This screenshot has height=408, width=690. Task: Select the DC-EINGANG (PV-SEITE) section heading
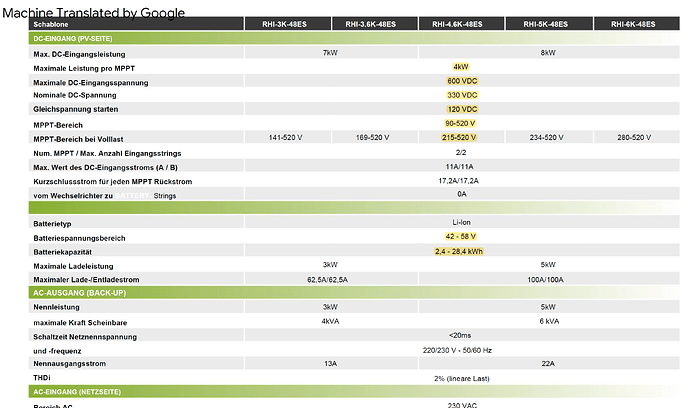click(x=73, y=38)
